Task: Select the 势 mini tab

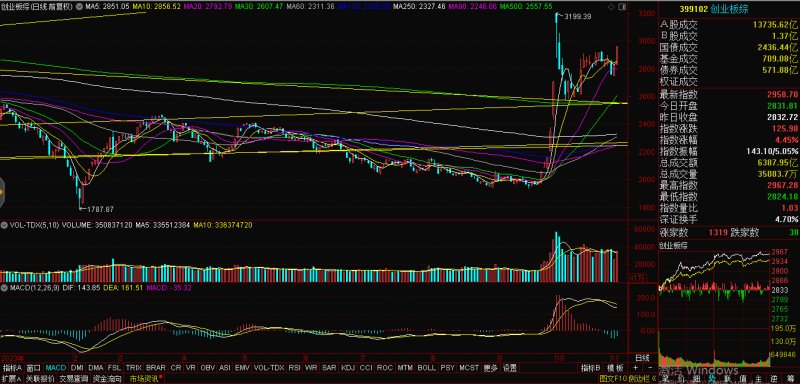Action: coord(711,379)
